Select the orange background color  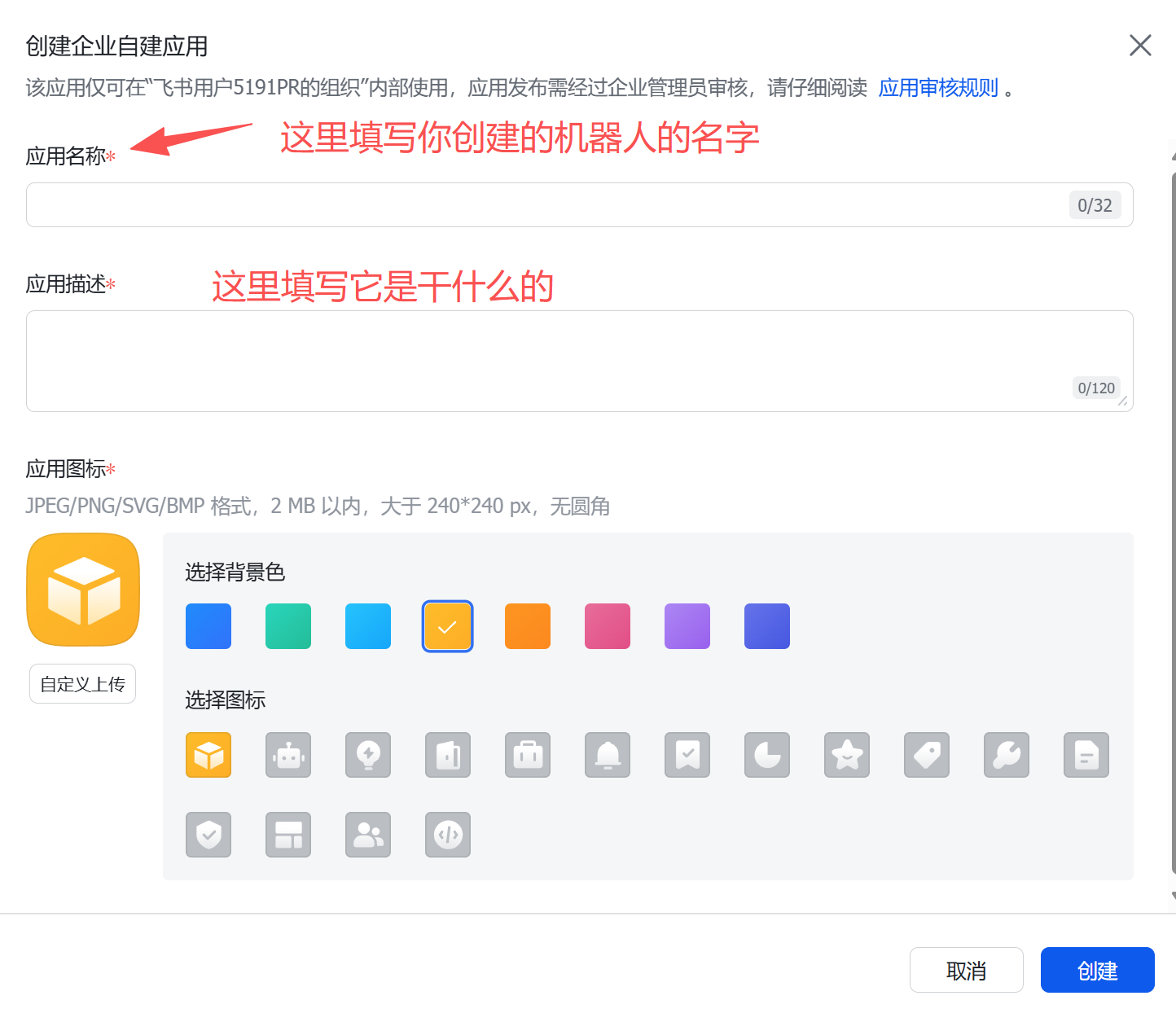pyautogui.click(x=527, y=625)
